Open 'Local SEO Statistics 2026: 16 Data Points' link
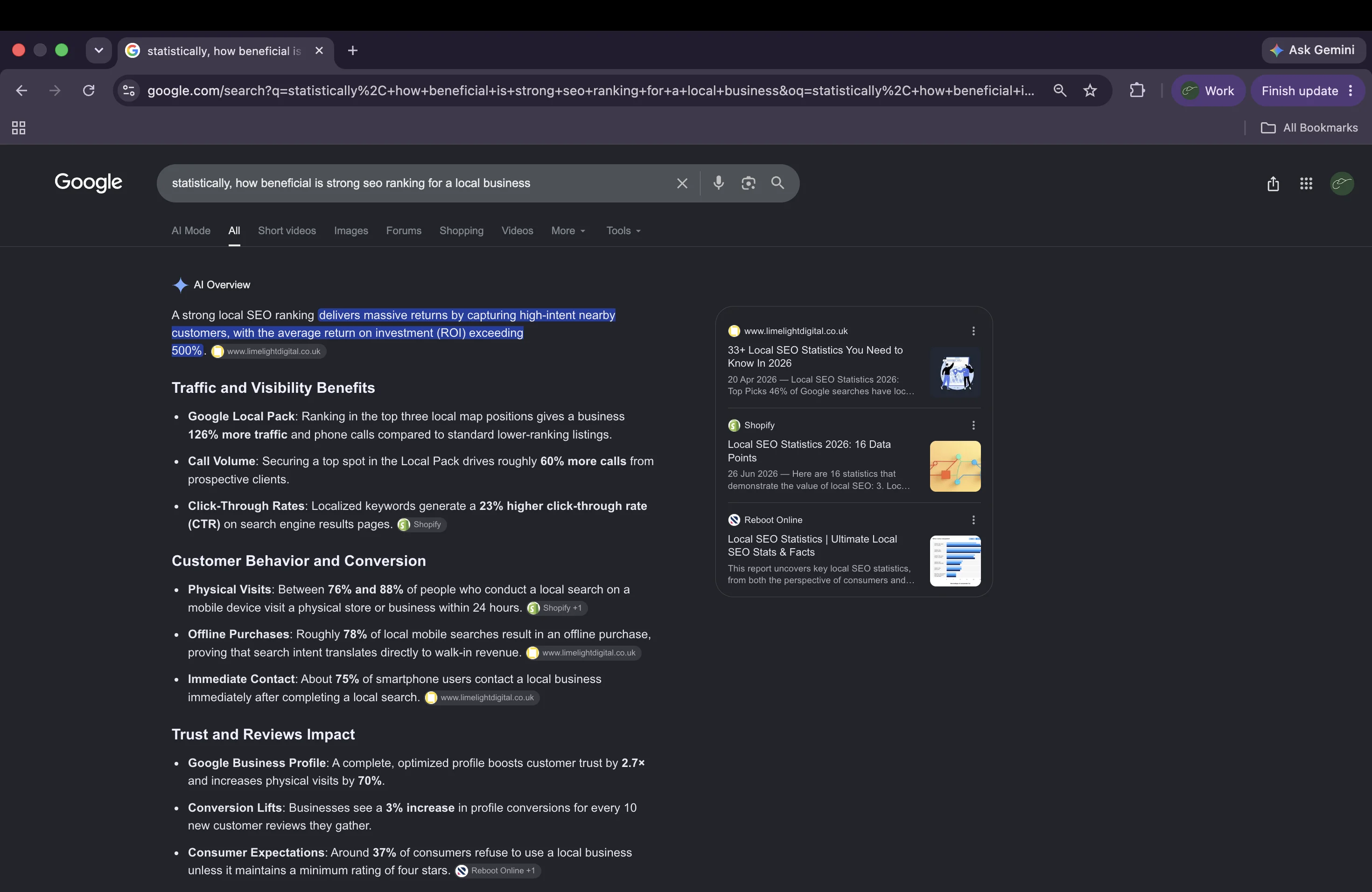1372x892 pixels. (x=809, y=451)
